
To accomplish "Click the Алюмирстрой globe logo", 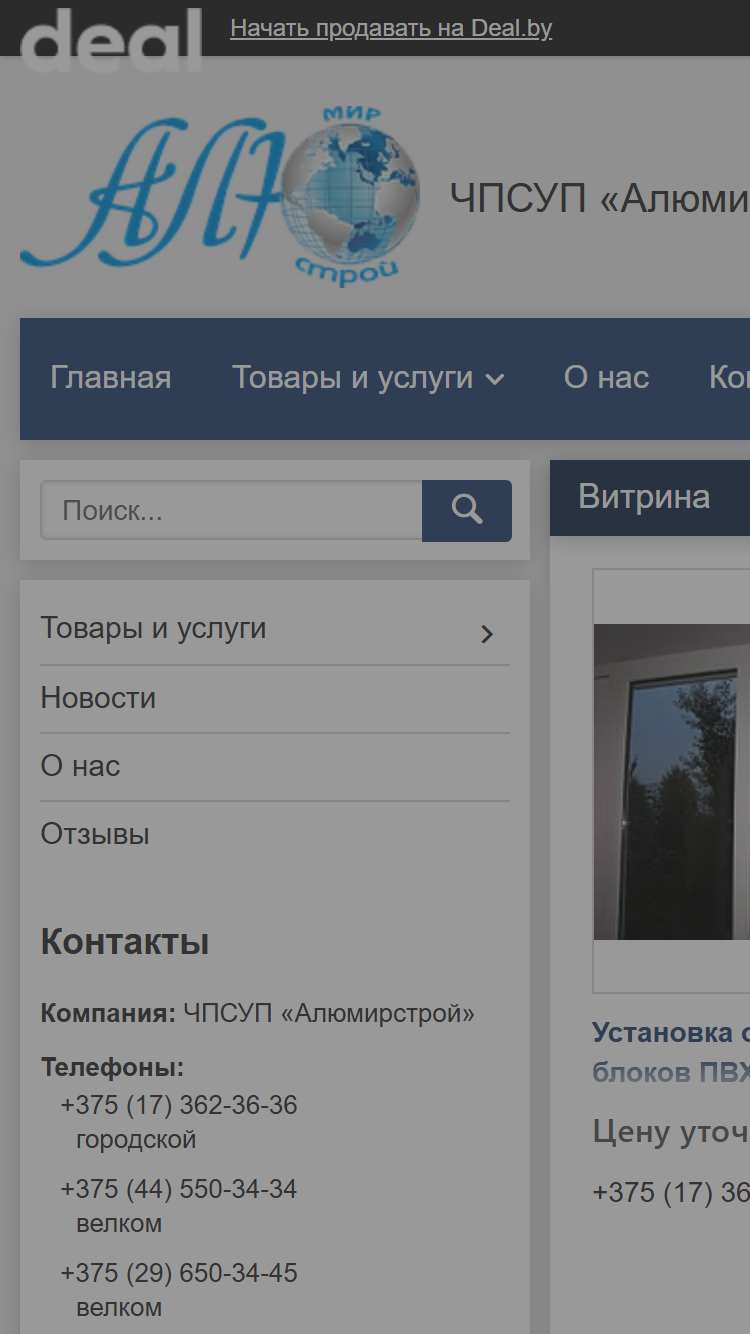I will point(220,195).
